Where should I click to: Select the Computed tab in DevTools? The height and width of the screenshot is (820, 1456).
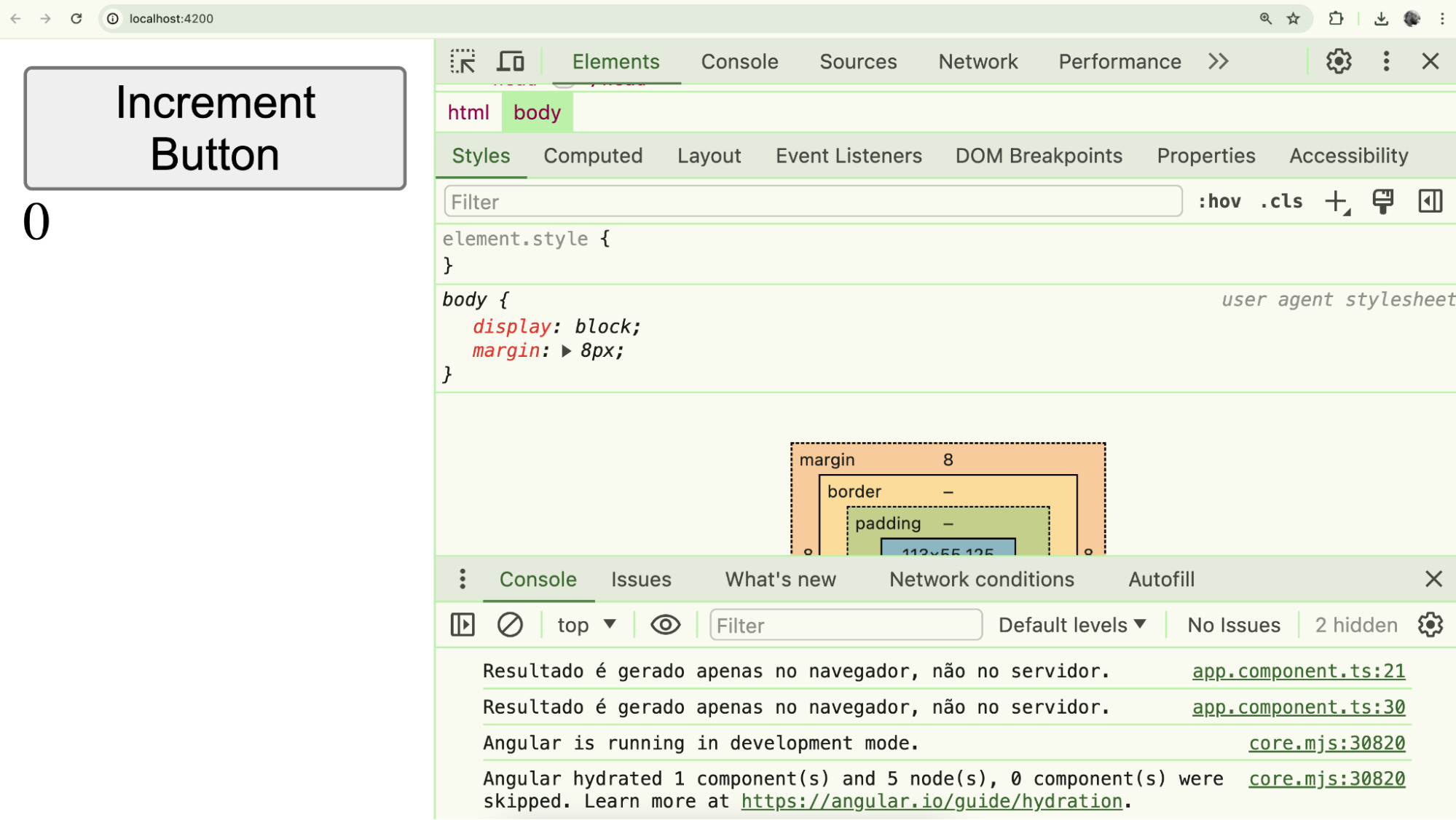click(593, 156)
